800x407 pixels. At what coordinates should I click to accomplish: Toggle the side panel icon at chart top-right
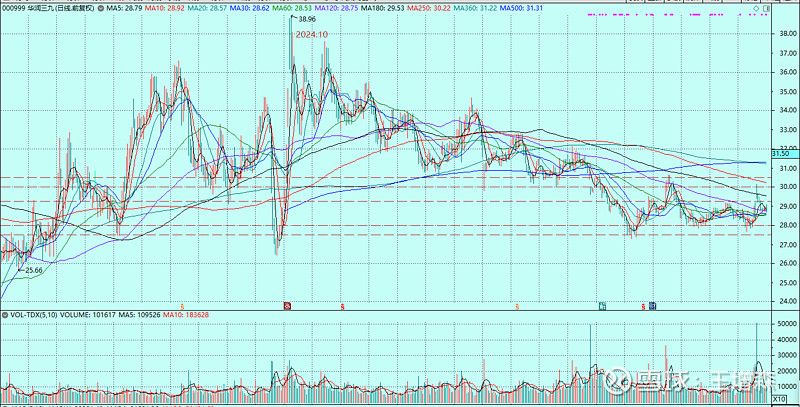click(766, 9)
